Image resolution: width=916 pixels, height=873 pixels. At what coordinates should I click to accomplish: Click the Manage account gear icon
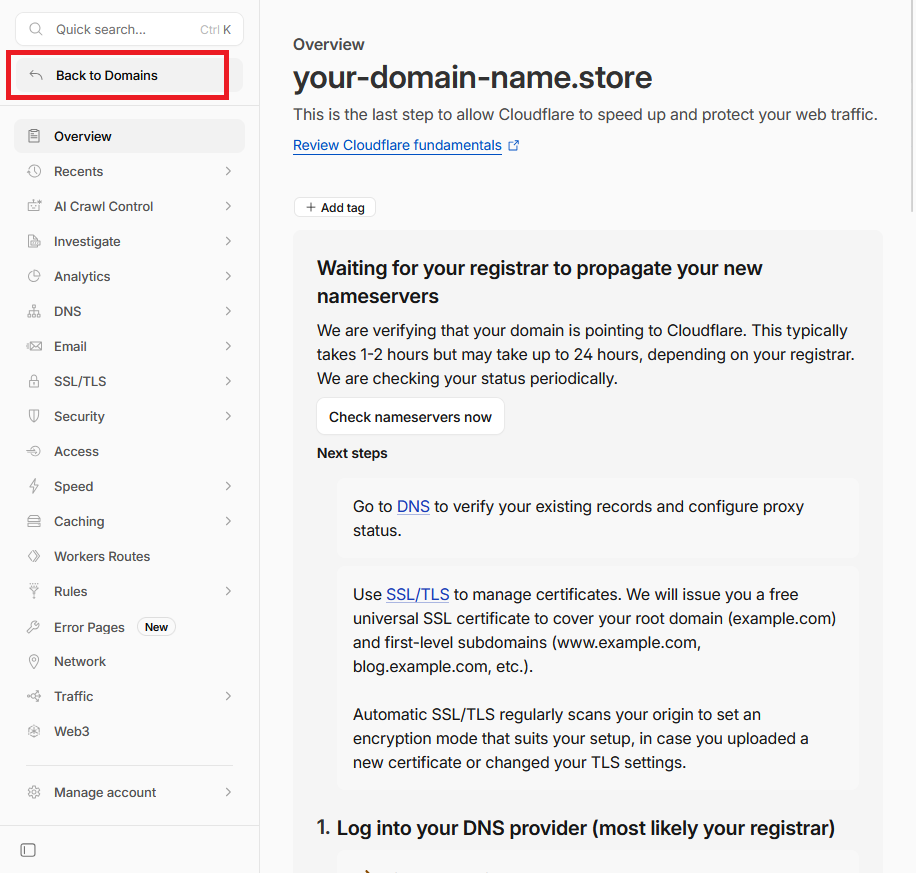(34, 792)
